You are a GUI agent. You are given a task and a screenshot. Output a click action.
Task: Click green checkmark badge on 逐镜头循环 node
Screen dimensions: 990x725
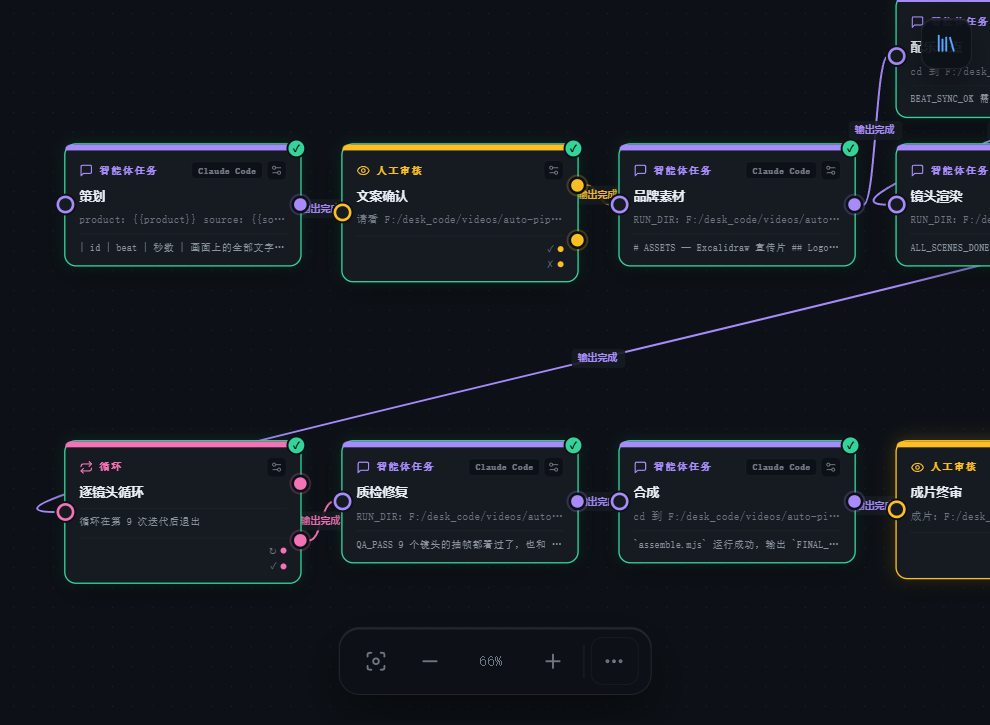(296, 445)
